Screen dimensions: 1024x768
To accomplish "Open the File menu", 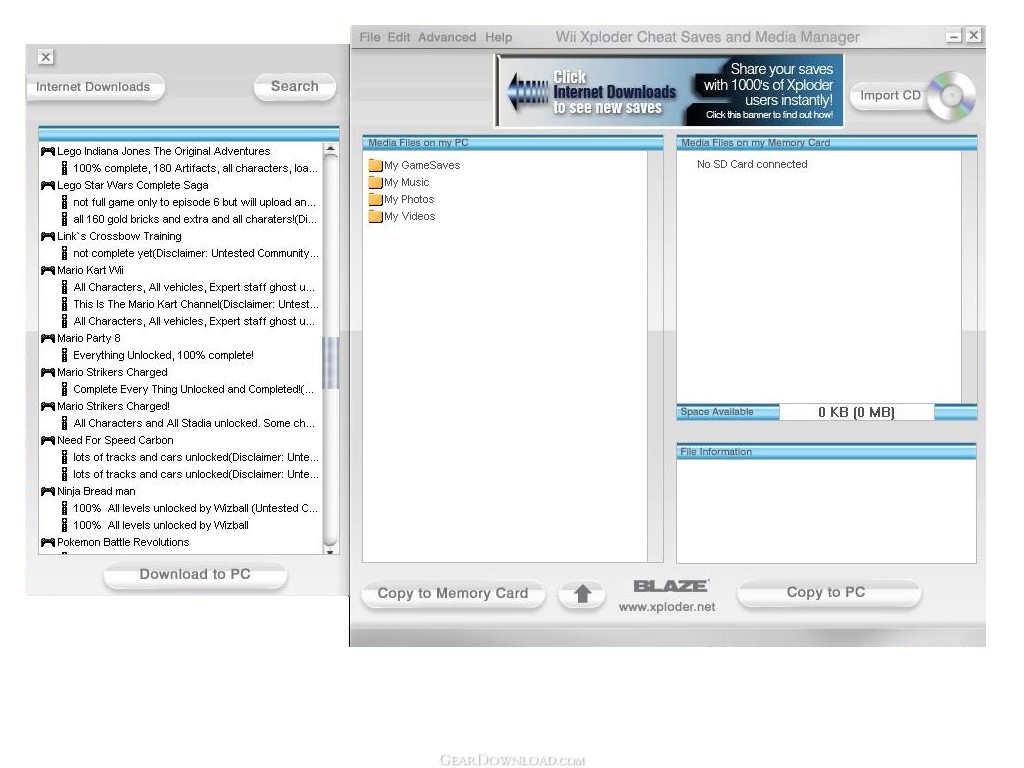I will pyautogui.click(x=370, y=37).
